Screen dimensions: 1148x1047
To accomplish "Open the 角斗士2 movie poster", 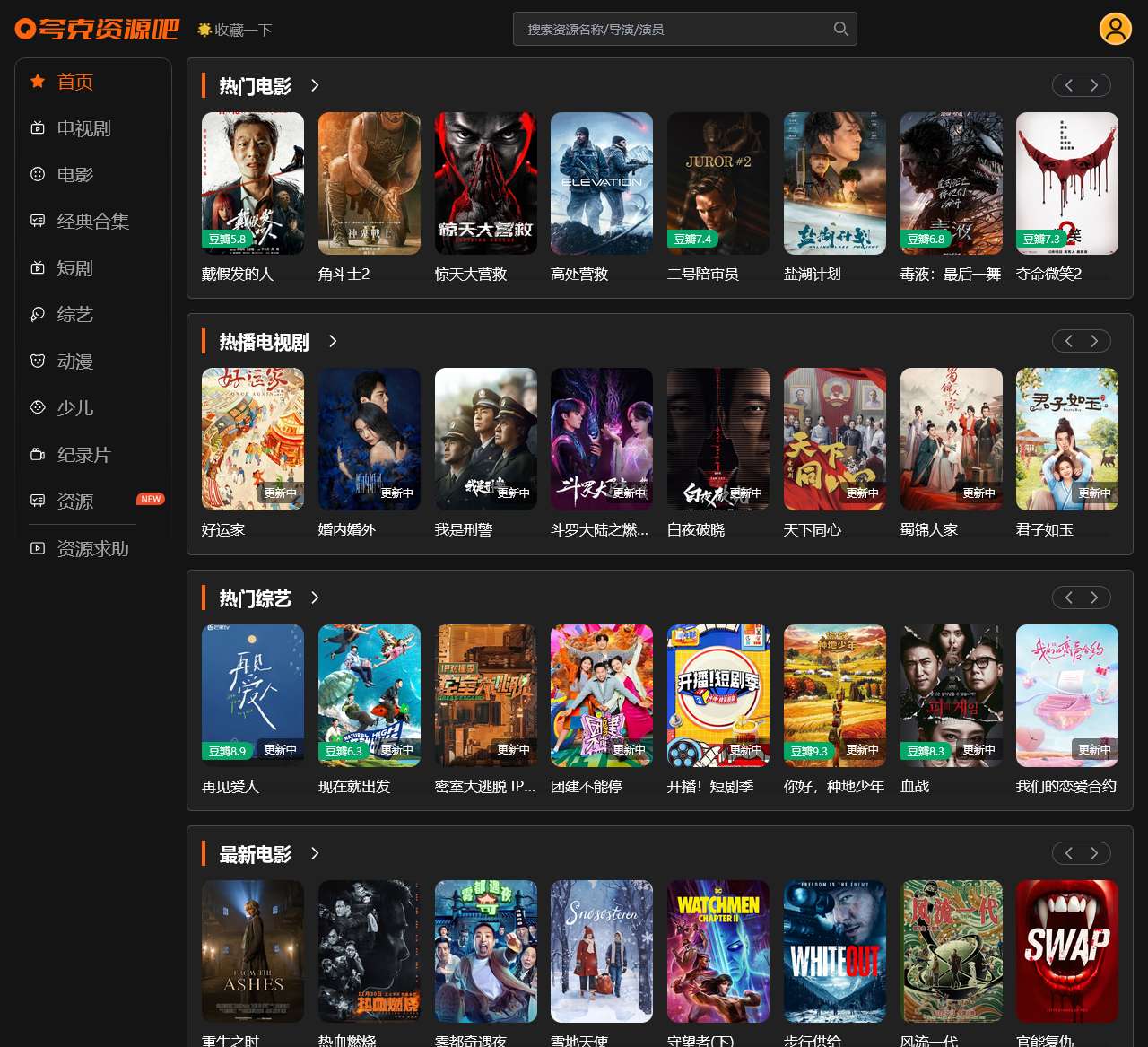I will (x=370, y=183).
